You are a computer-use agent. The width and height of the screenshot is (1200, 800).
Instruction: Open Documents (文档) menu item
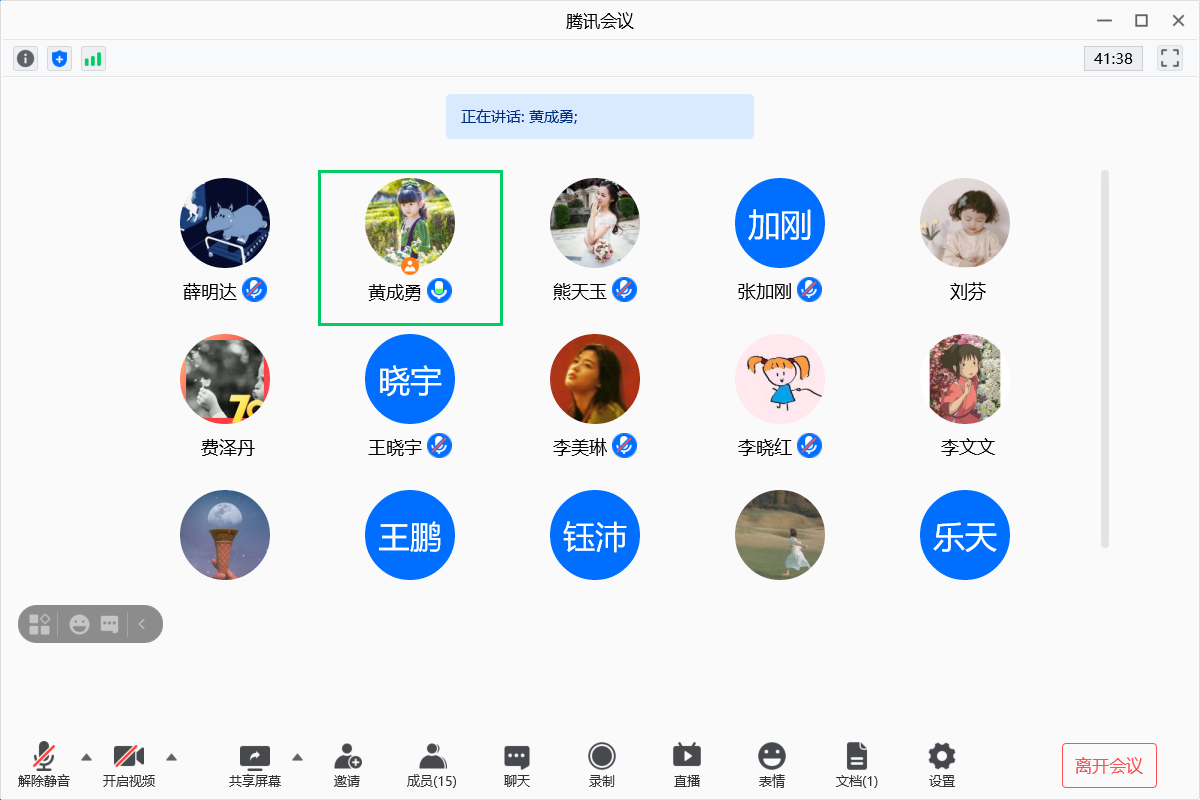pyautogui.click(x=857, y=765)
